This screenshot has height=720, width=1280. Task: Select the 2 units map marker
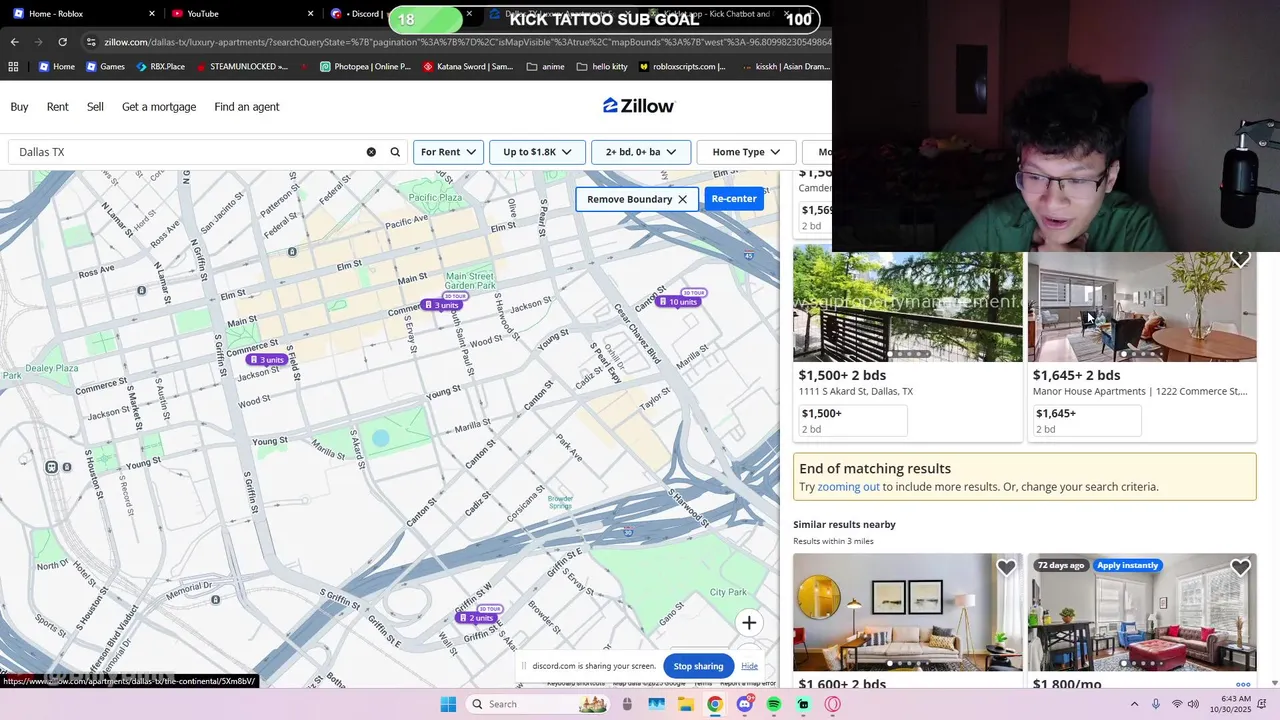476,618
